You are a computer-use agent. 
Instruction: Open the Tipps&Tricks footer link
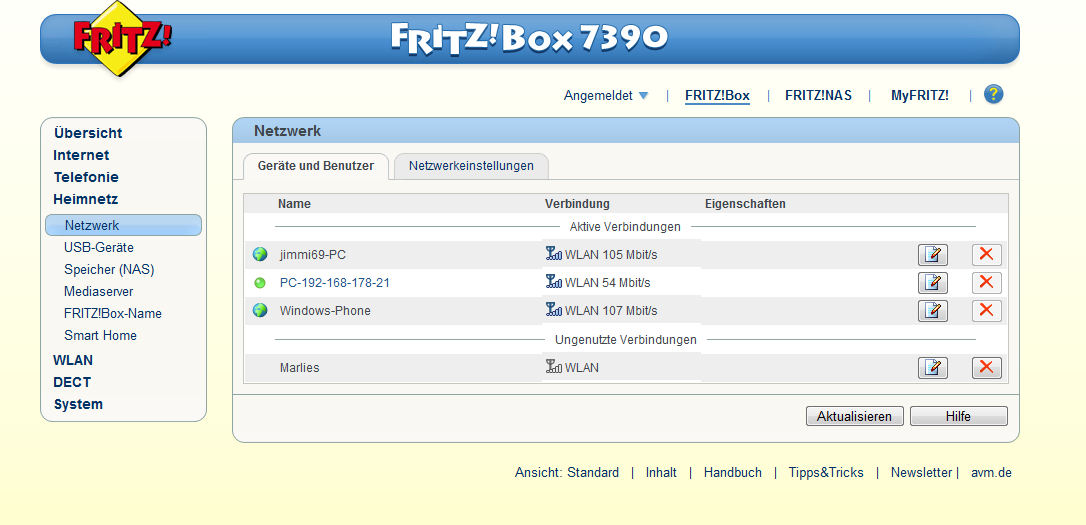coord(826,472)
